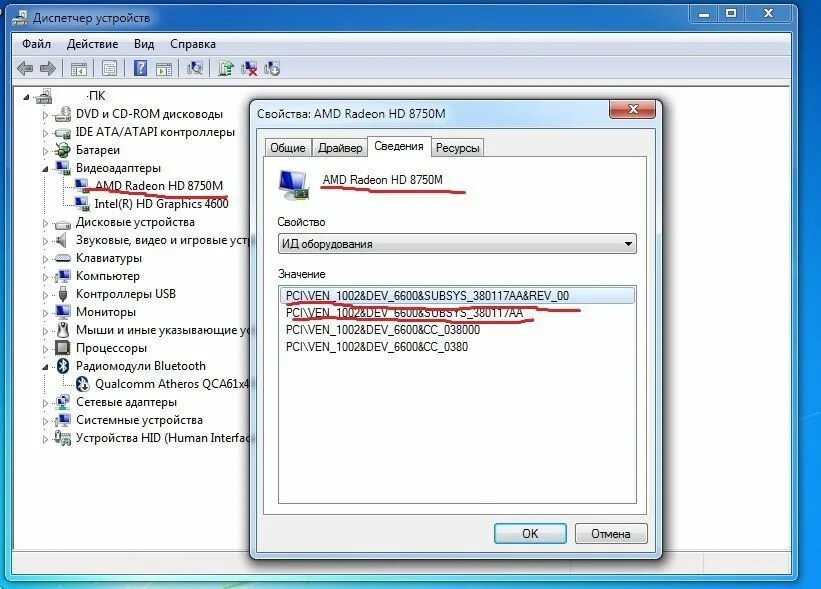Image resolution: width=821 pixels, height=589 pixels.
Task: Click the Qualcomm Atheros Bluetooth device icon
Action: pos(83,384)
